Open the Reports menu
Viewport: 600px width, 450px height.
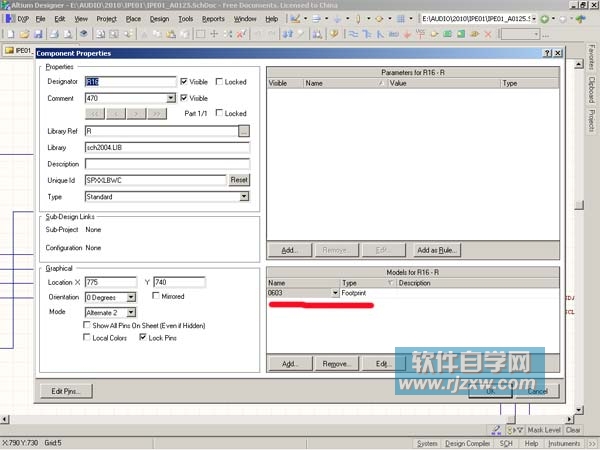tap(213, 19)
